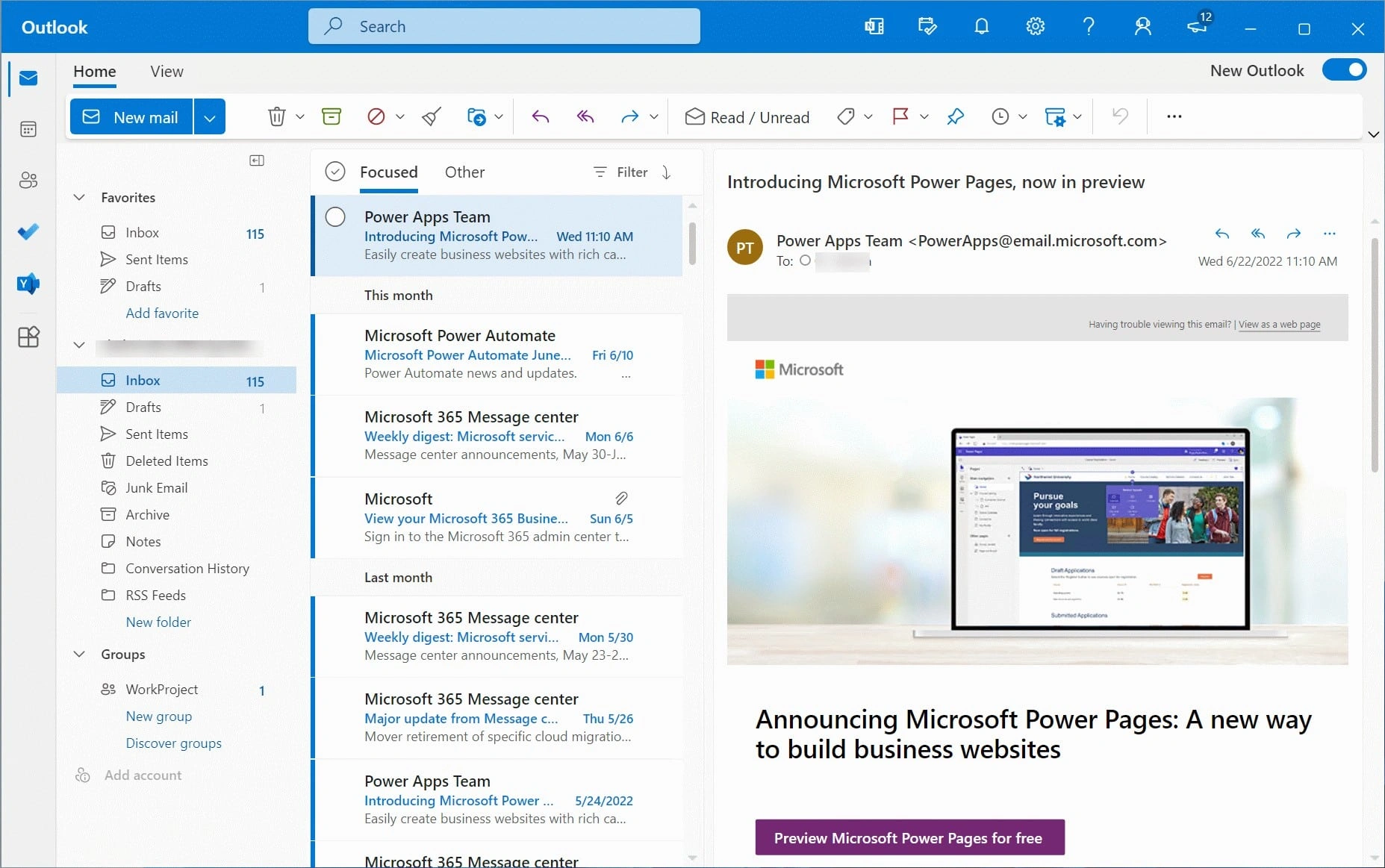Switch to the View tab
The width and height of the screenshot is (1385, 868).
click(x=166, y=72)
